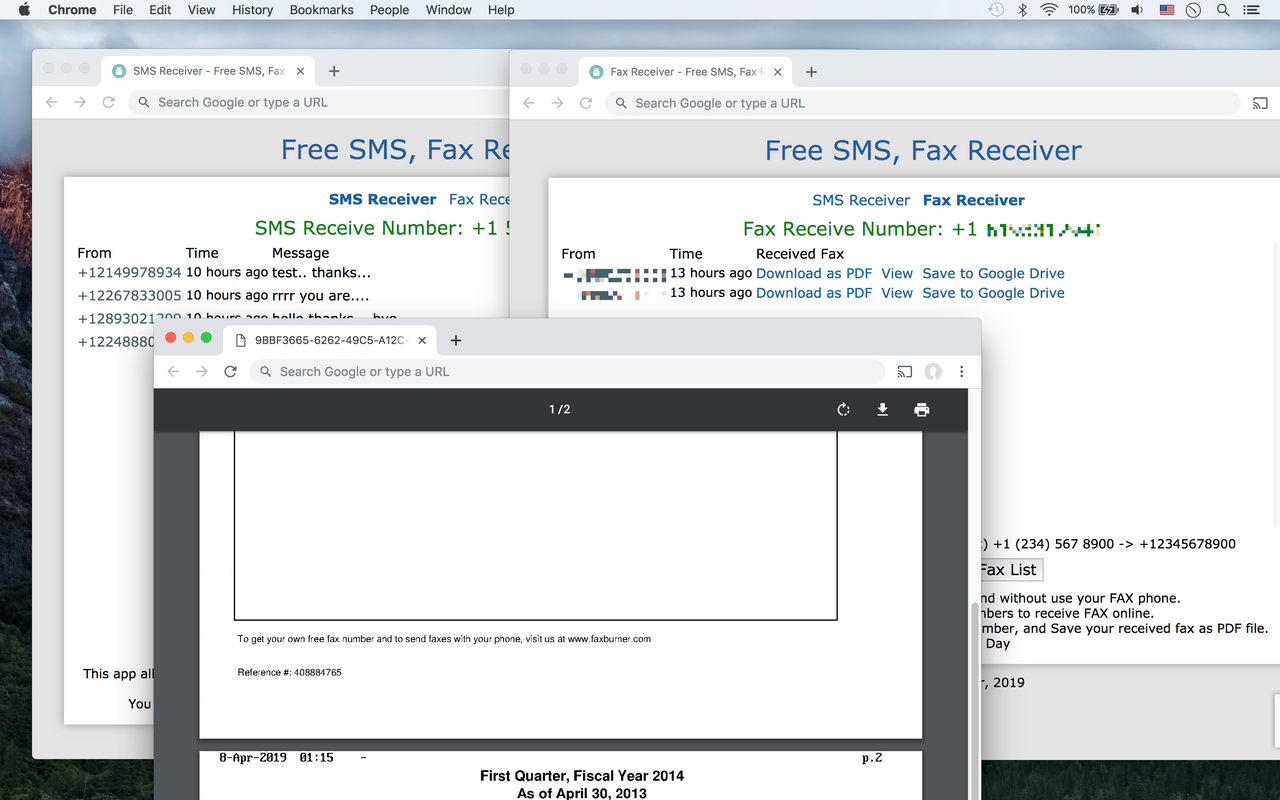Open Spotlight search from the menu bar
This screenshot has height=800, width=1280.
(1222, 10)
